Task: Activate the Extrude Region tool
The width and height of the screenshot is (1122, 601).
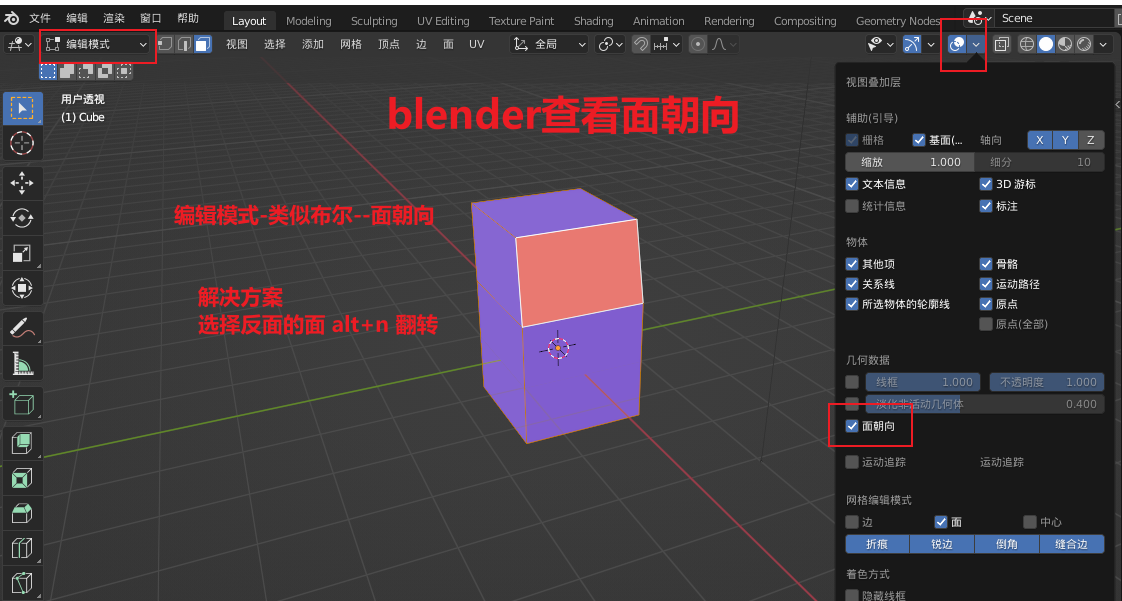Action: coord(22,444)
